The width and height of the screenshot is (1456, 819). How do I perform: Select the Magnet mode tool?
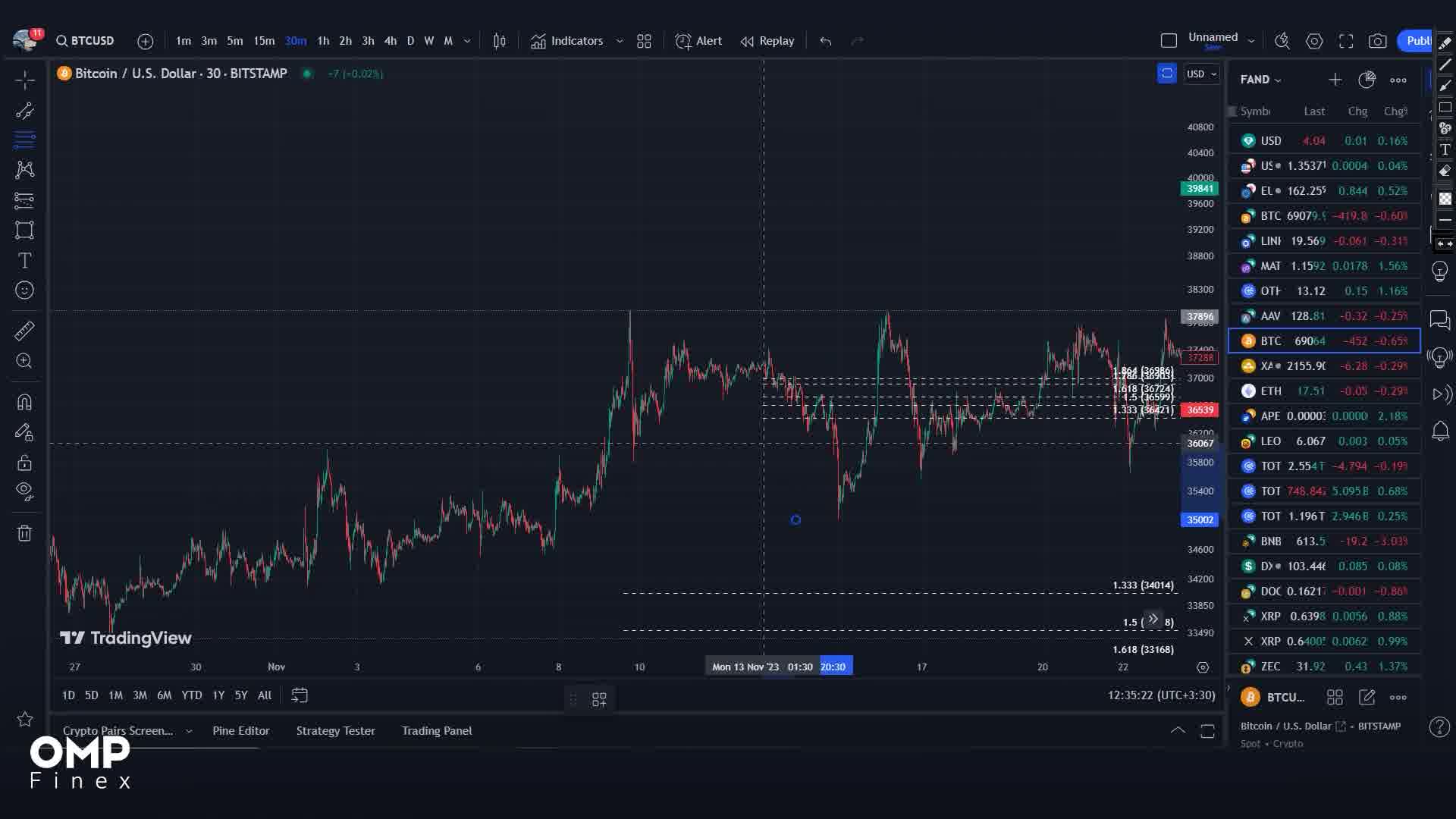[x=24, y=401]
